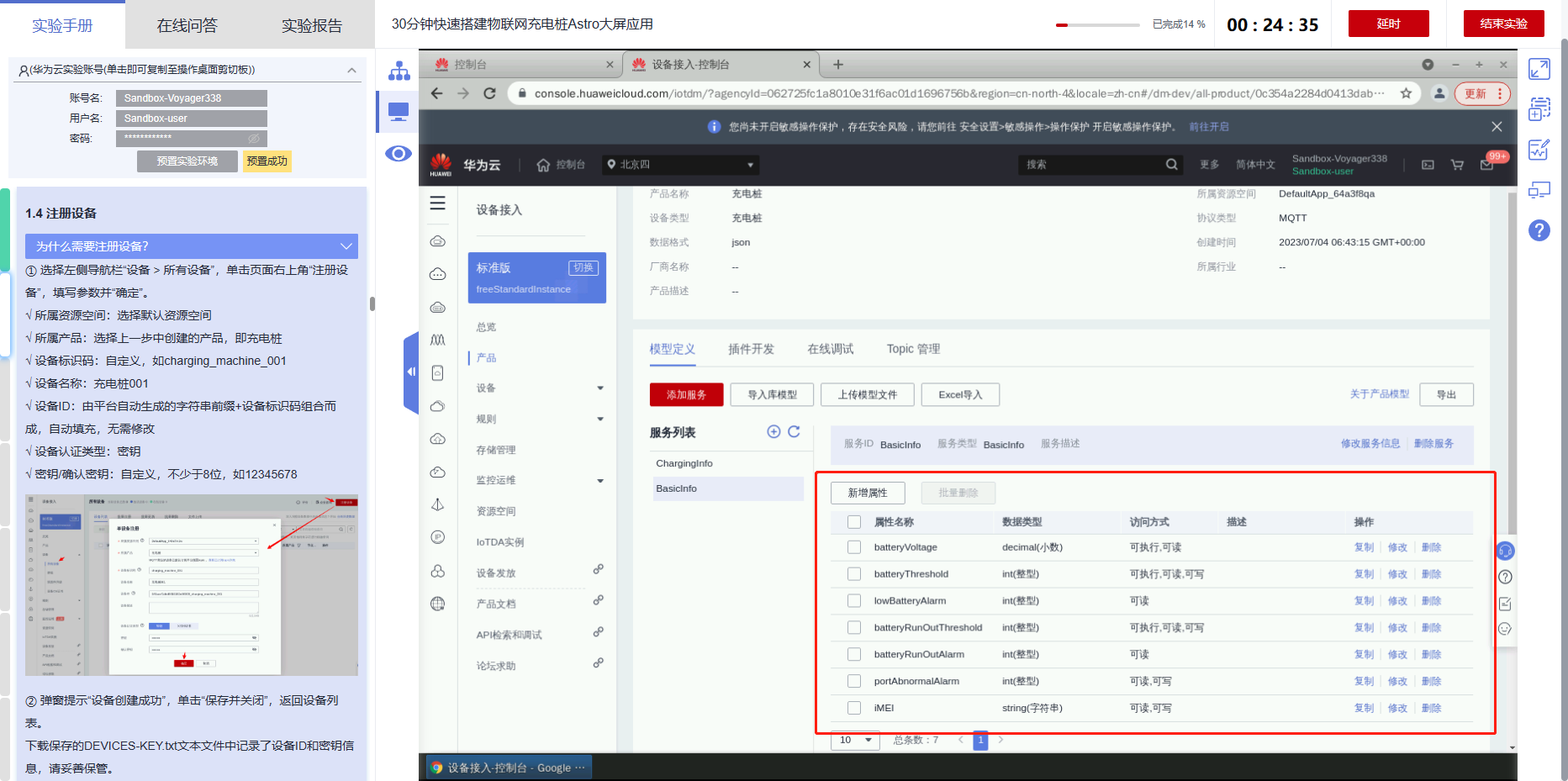The height and width of the screenshot is (781, 1568).
Task: Select the desktop monitor icon in lab sidebar
Action: click(x=399, y=112)
